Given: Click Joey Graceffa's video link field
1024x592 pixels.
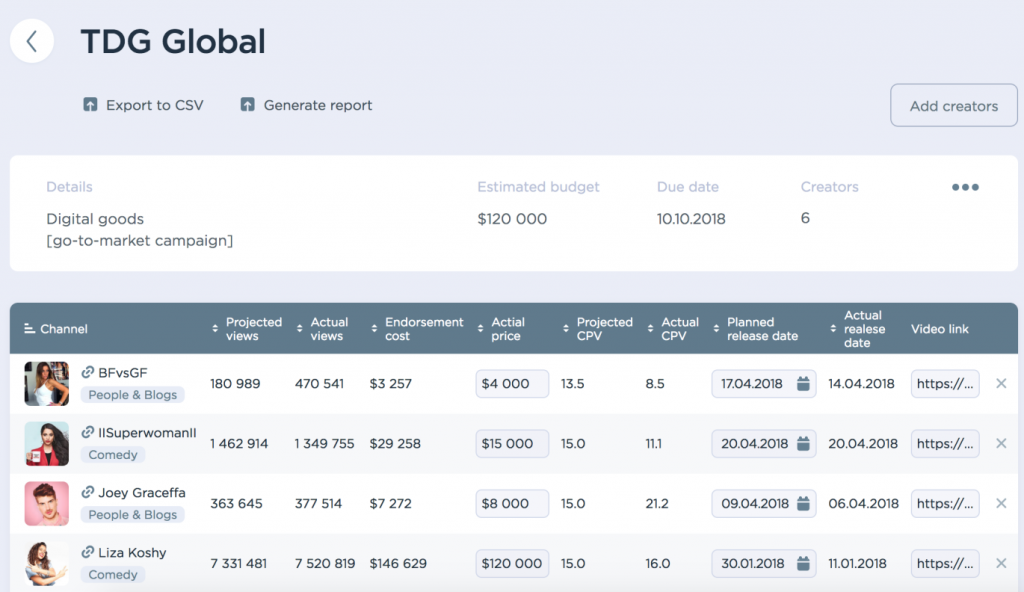Looking at the screenshot, I should pyautogui.click(x=944, y=504).
